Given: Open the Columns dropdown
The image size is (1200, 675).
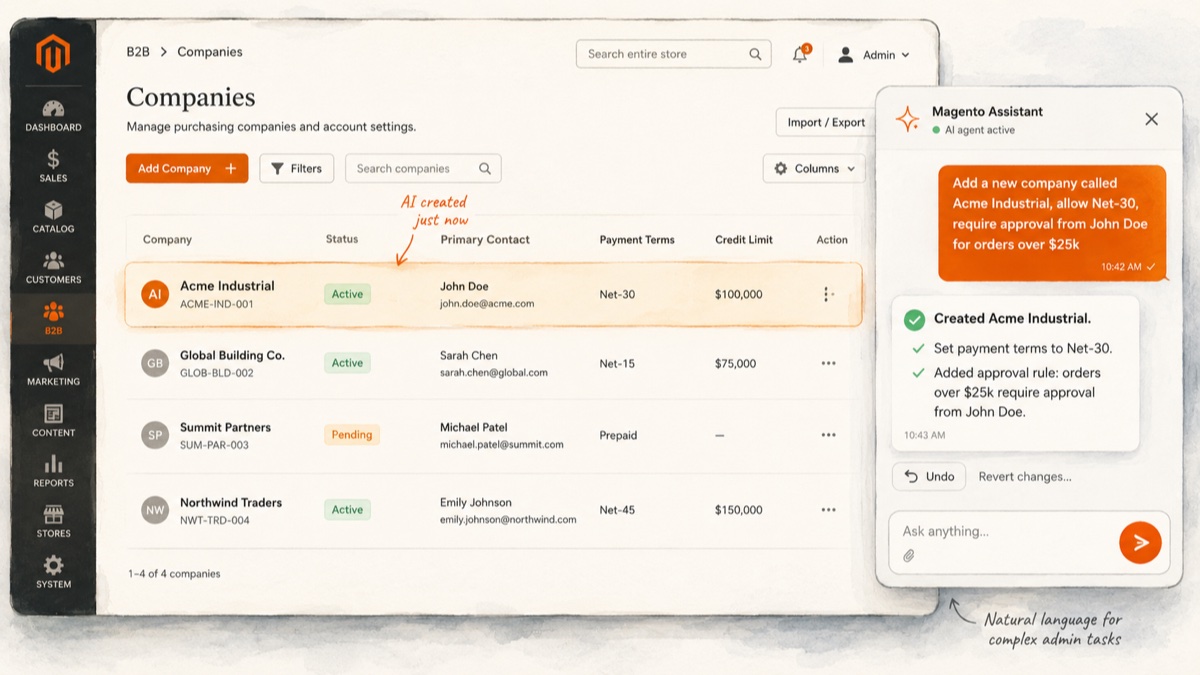Looking at the screenshot, I should click(x=814, y=169).
